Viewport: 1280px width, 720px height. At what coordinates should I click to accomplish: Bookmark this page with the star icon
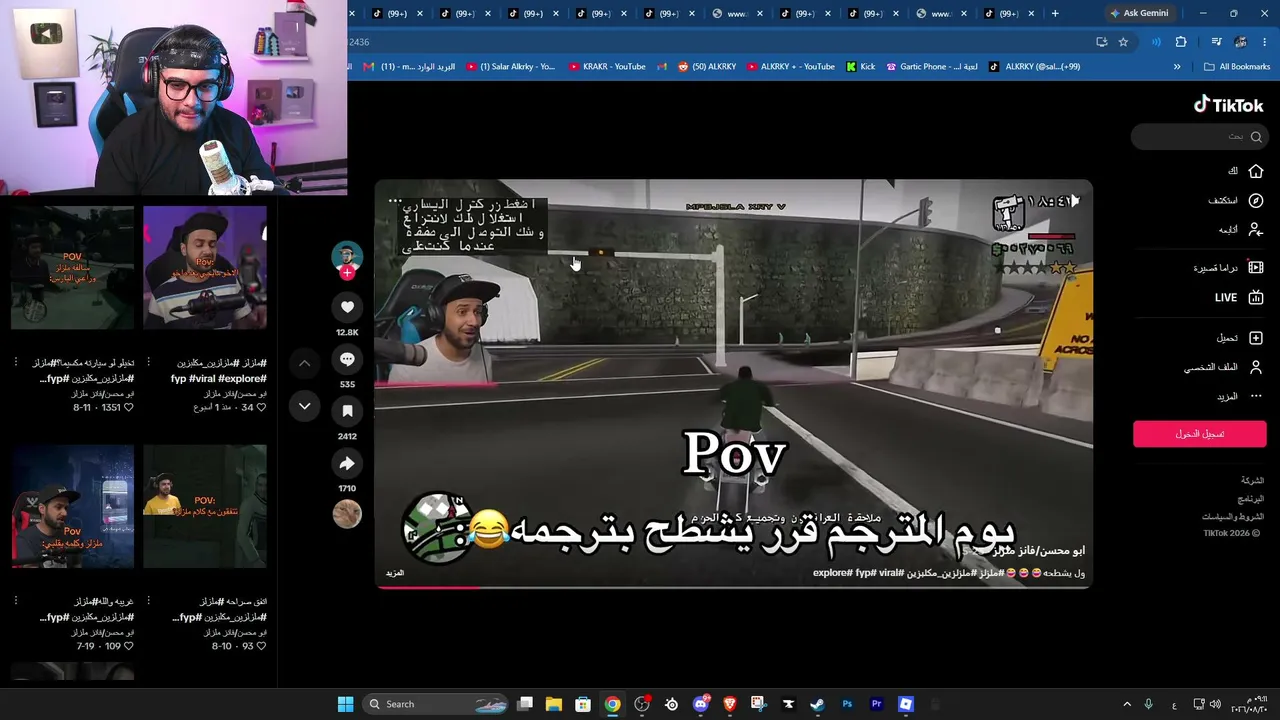[1123, 42]
